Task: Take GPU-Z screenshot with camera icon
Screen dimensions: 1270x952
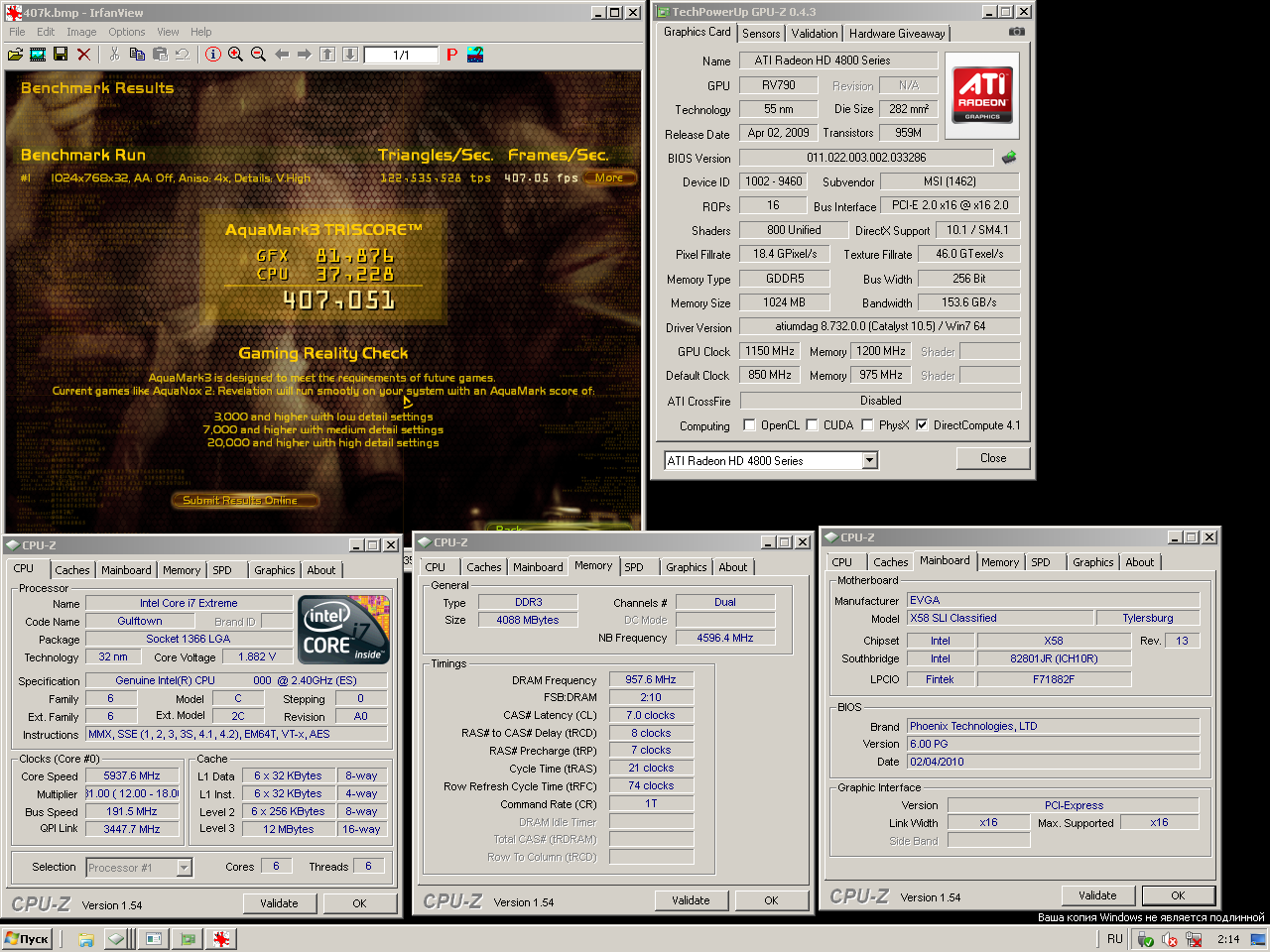Action: click(1016, 32)
